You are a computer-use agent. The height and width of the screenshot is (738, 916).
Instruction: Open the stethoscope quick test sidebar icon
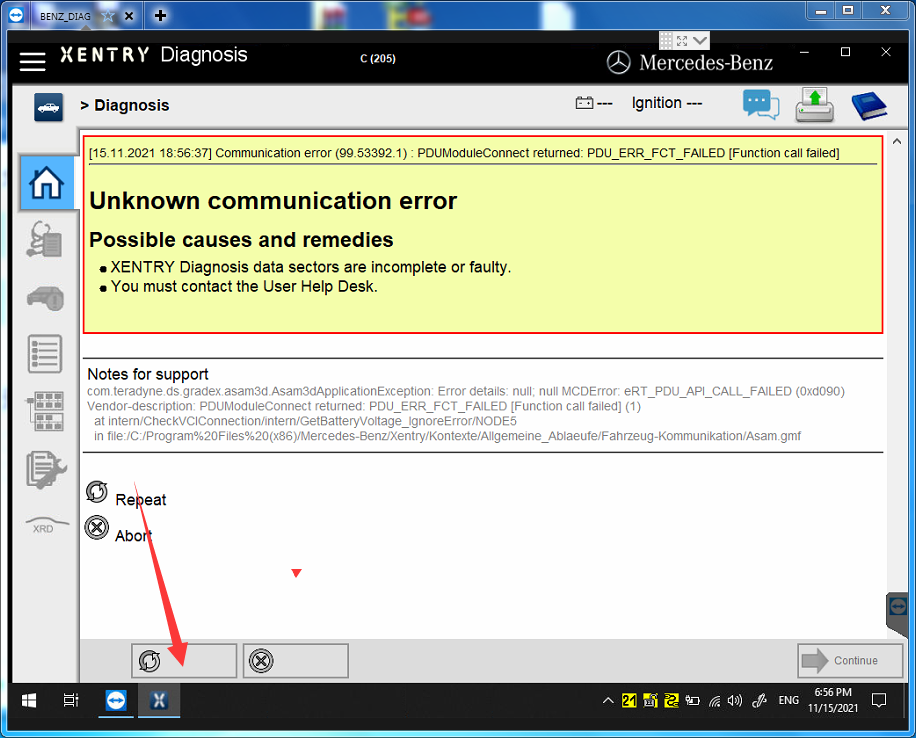(x=44, y=240)
